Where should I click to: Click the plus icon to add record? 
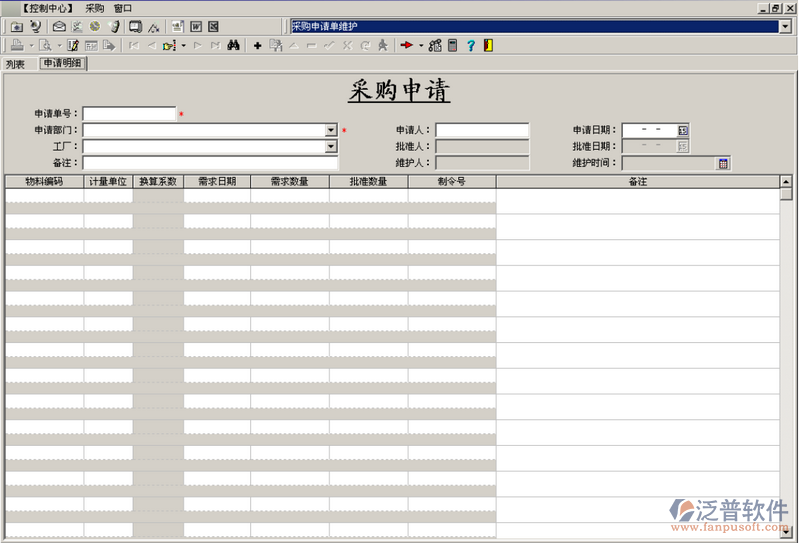(257, 46)
